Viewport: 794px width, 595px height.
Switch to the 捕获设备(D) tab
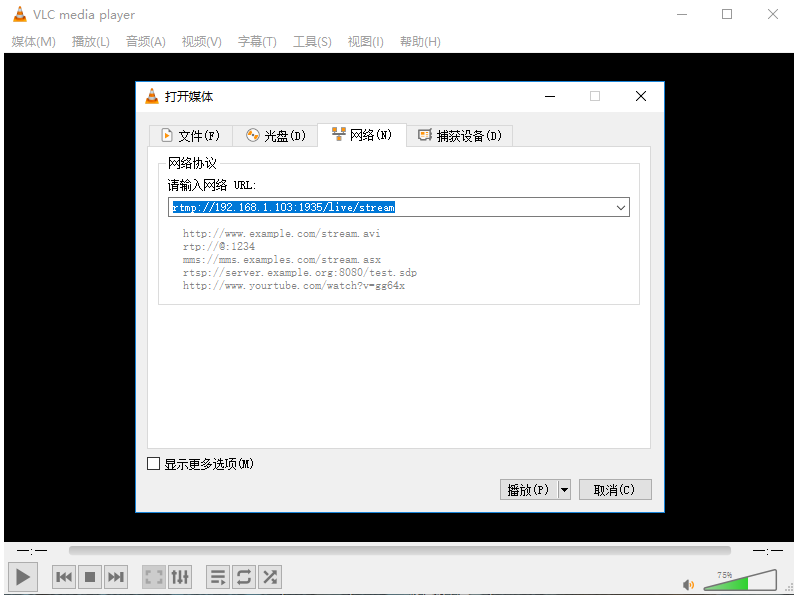(x=460, y=136)
